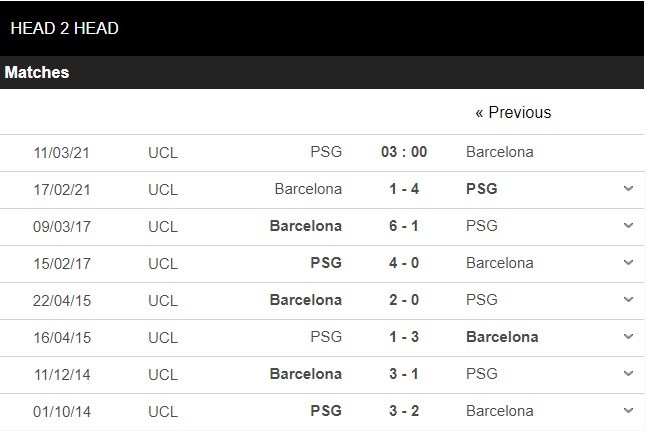Screen dimensions: 654x437
Task: Expand the 16/04/15 PSG 1 - 3 Barcelona row
Action: coord(628,337)
